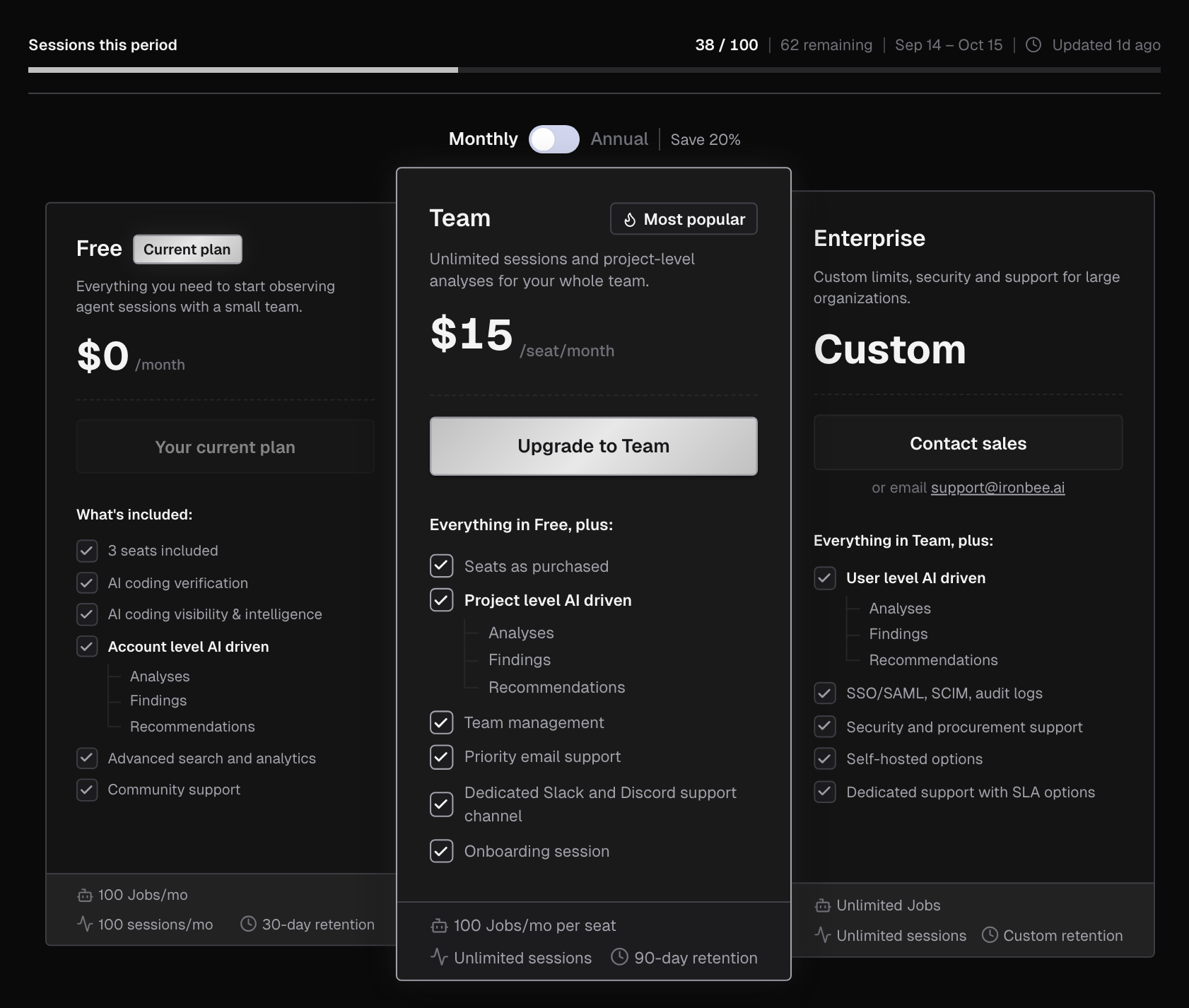Click the checkbox for Onboarding session

pyautogui.click(x=442, y=851)
